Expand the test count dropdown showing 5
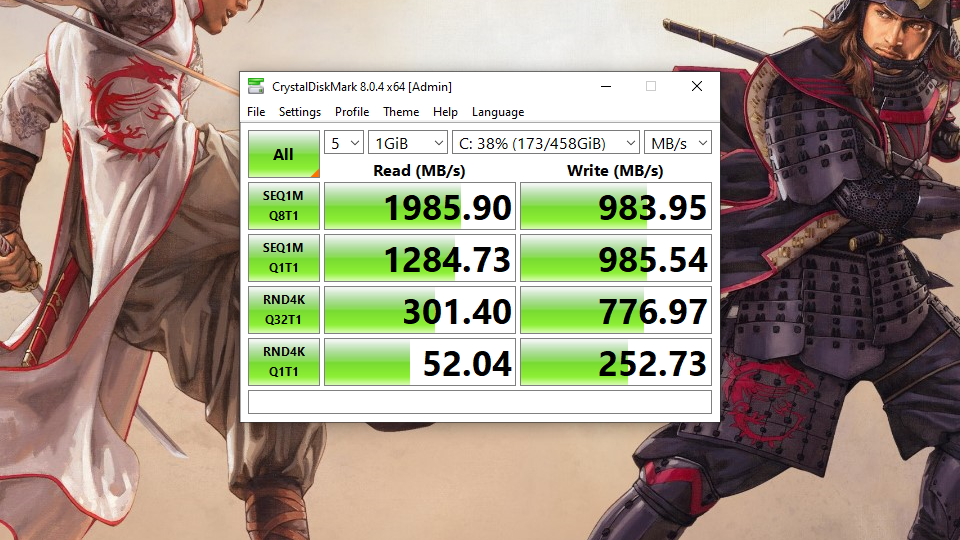Viewport: 960px width, 540px height. pos(344,143)
